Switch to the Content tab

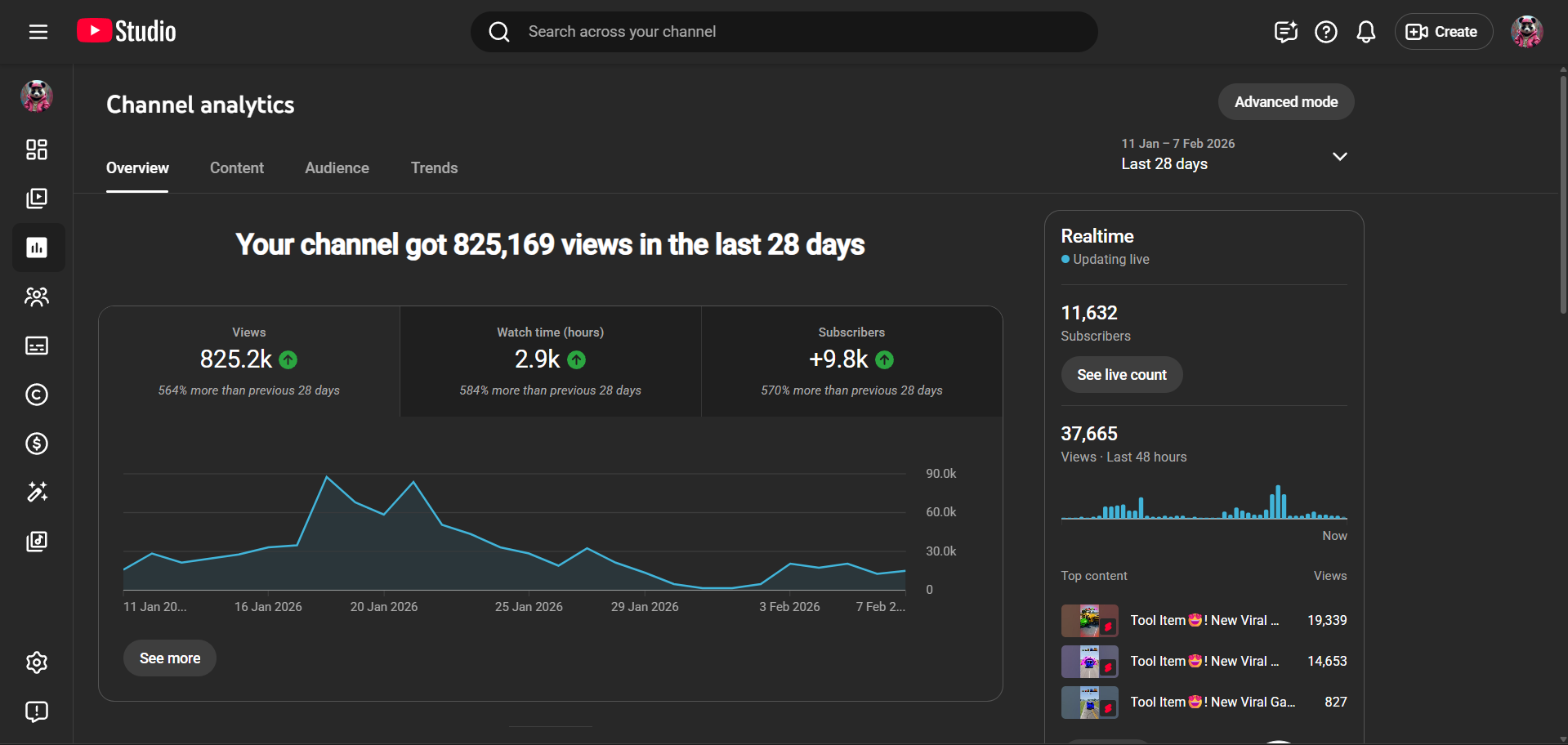coord(236,168)
